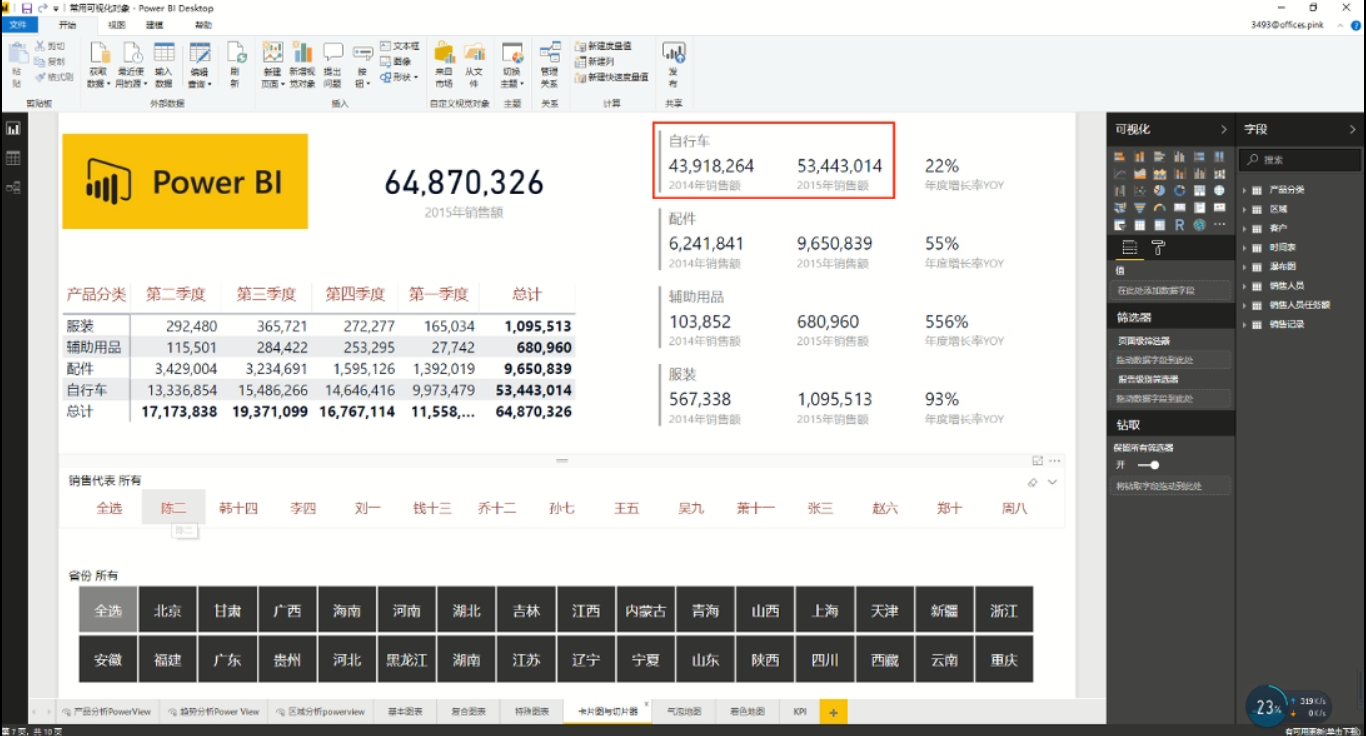The width and height of the screenshot is (1366, 736).
Task: Add a new page with plus button
Action: (834, 712)
